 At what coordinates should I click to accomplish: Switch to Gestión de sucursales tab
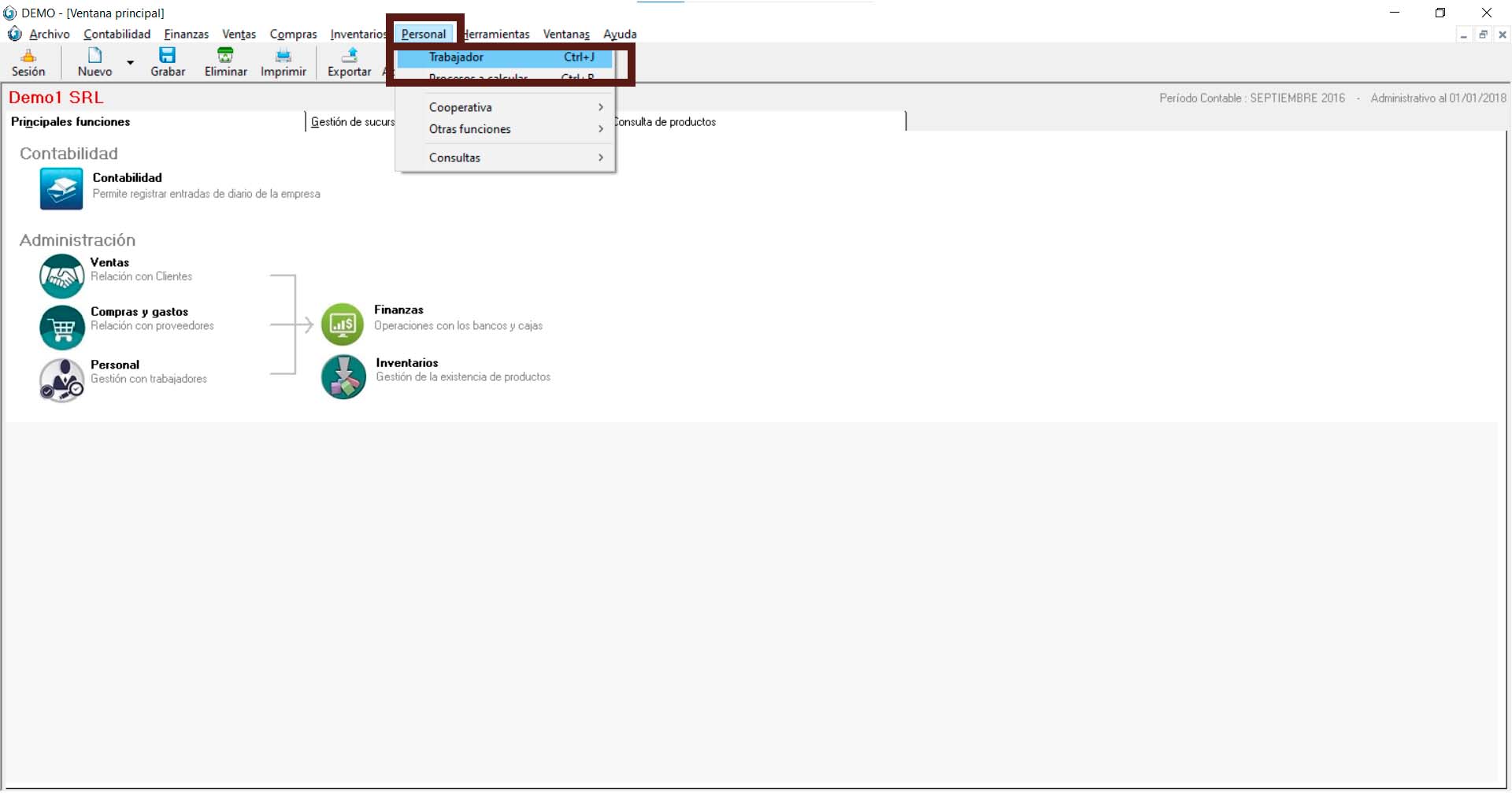[x=352, y=122]
